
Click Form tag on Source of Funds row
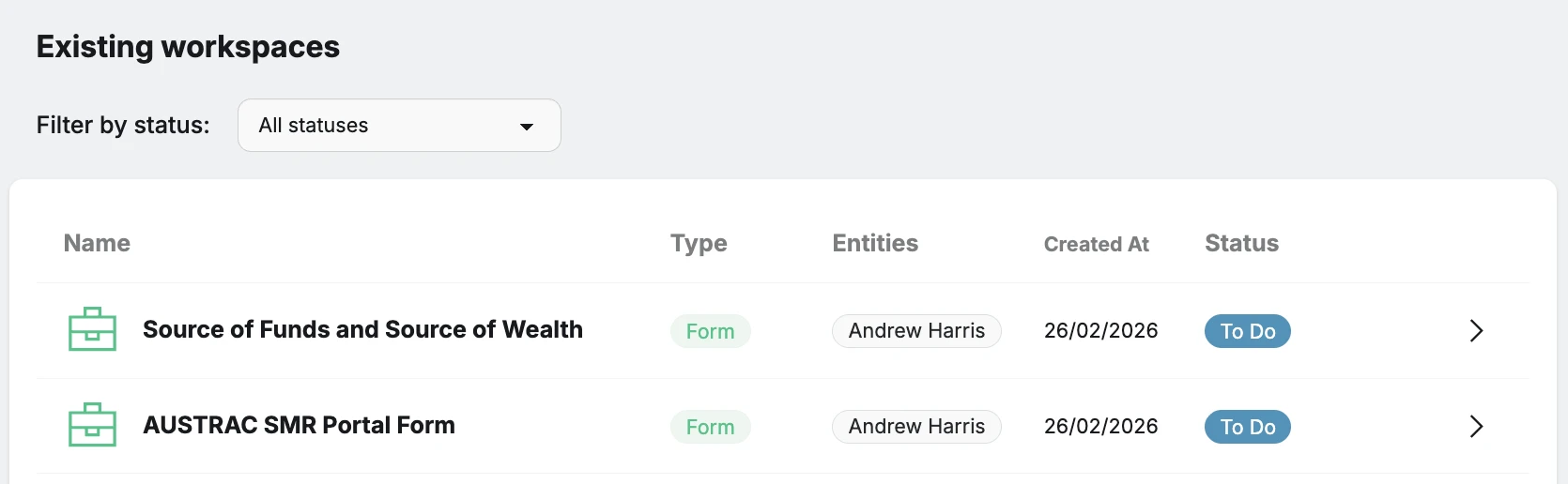click(710, 331)
